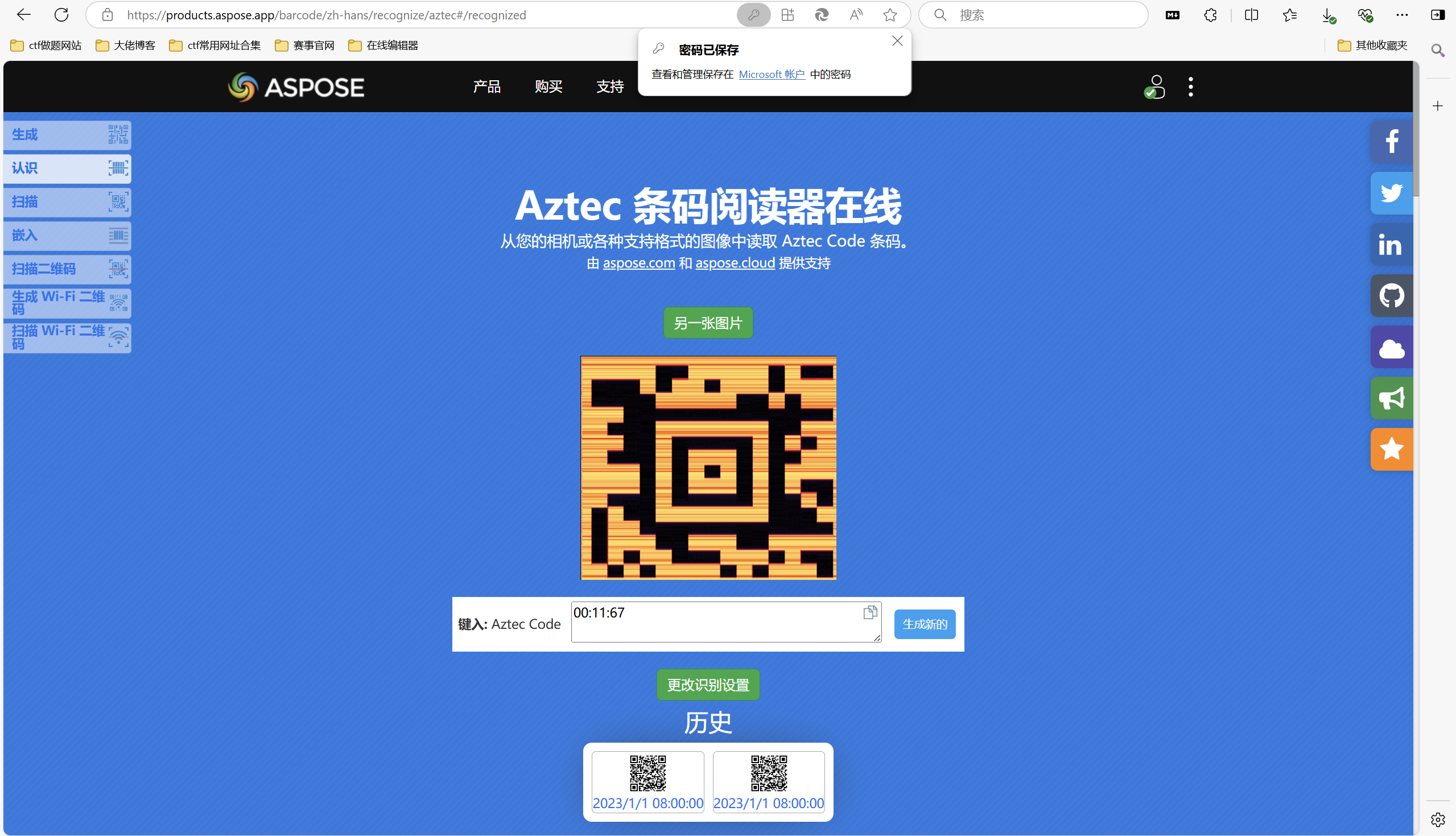Open the GitHub icon link
Screen dimensions: 1456x836
(x=1392, y=296)
